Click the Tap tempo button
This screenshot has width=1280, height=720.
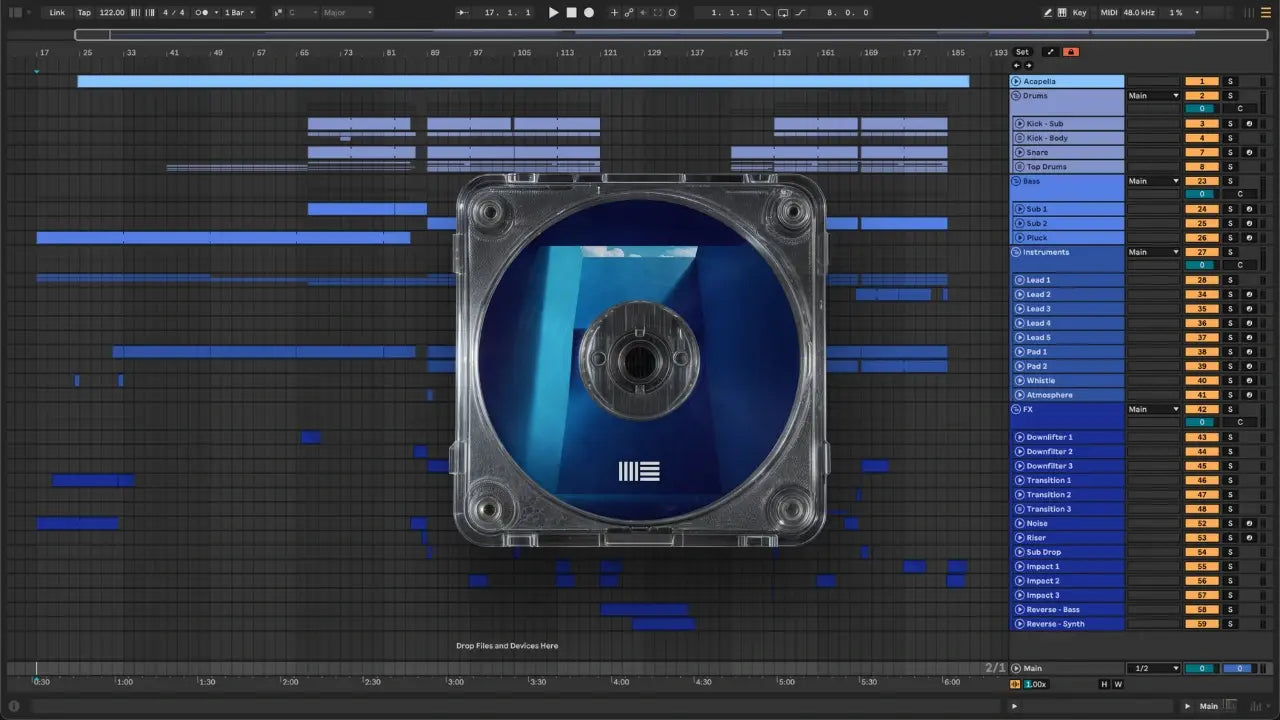[84, 13]
